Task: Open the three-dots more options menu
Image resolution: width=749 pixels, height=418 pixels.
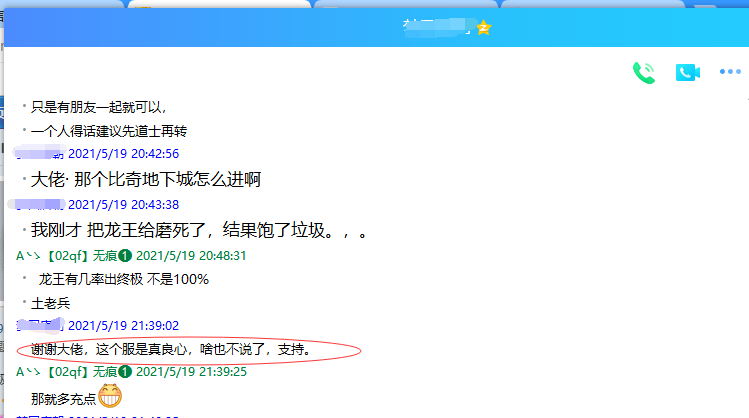Action: point(730,72)
